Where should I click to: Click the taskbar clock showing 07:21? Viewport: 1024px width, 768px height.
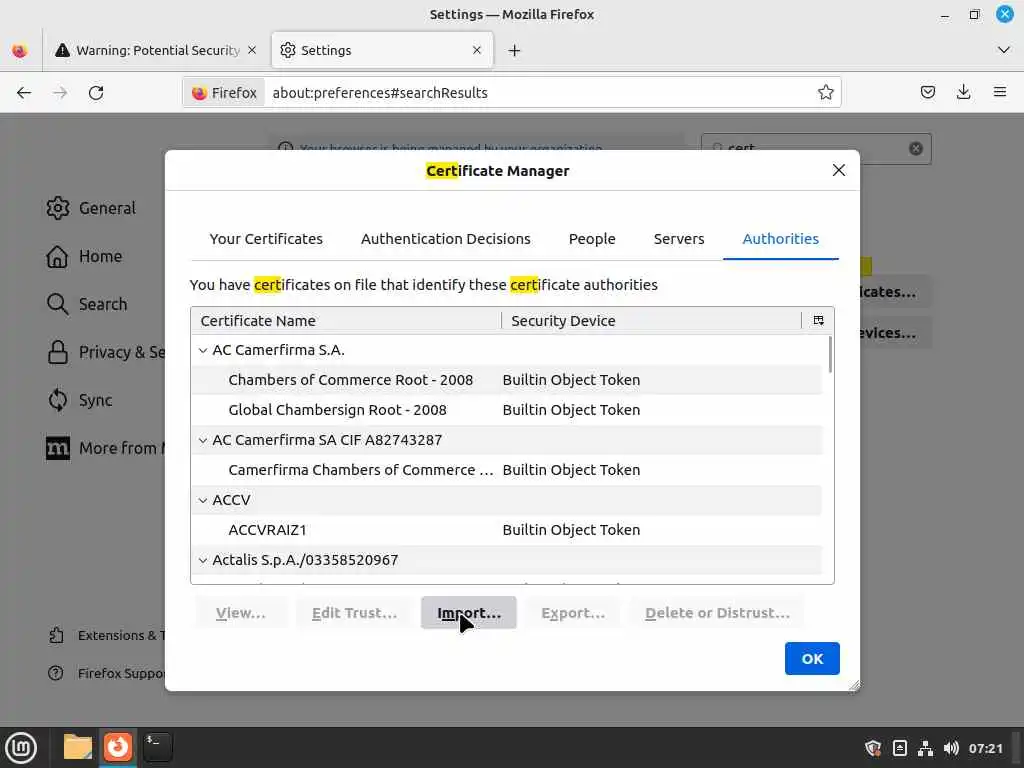[985, 748]
